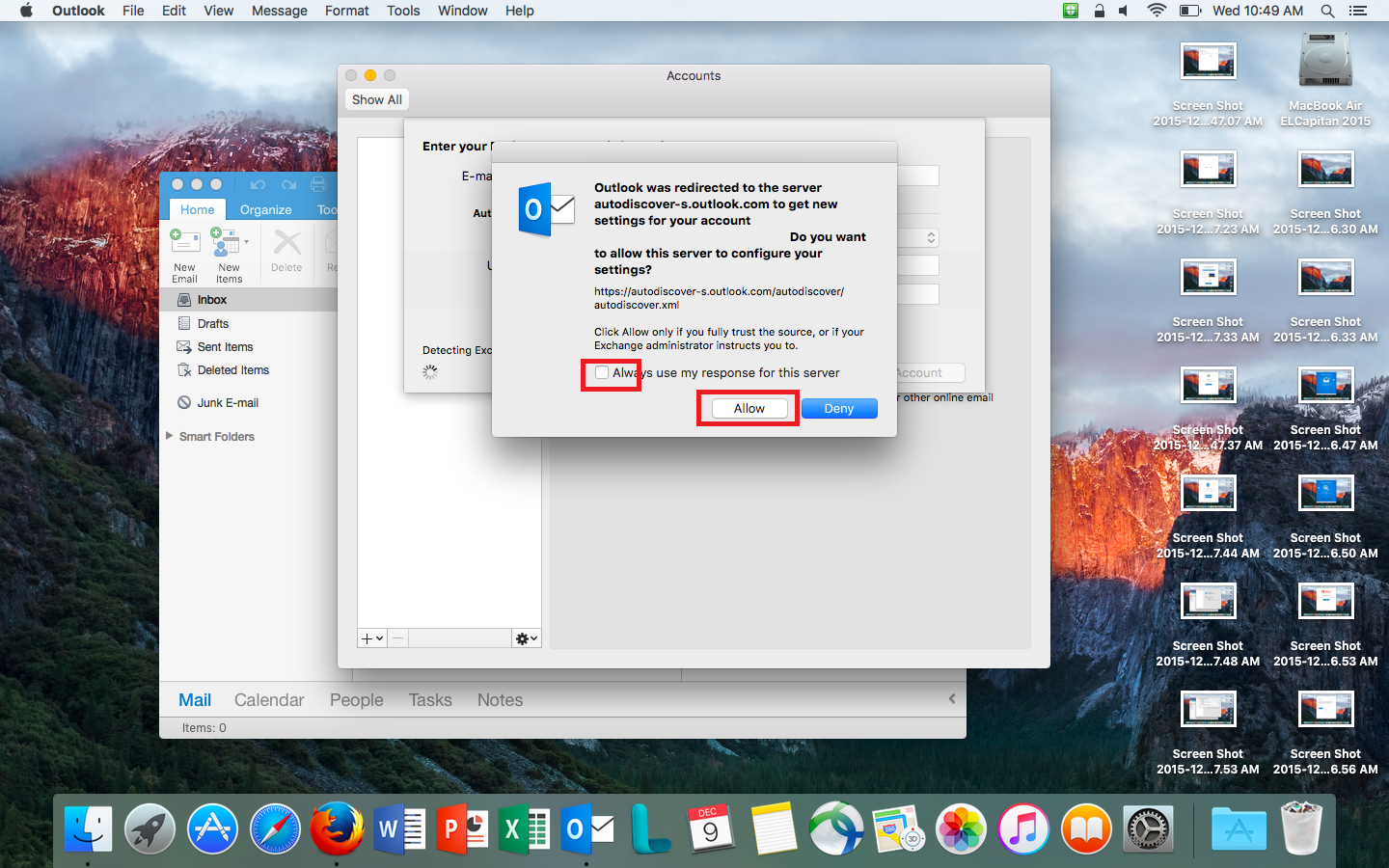Expand the Smart Folders tree
The width and height of the screenshot is (1389, 868).
[x=170, y=436]
